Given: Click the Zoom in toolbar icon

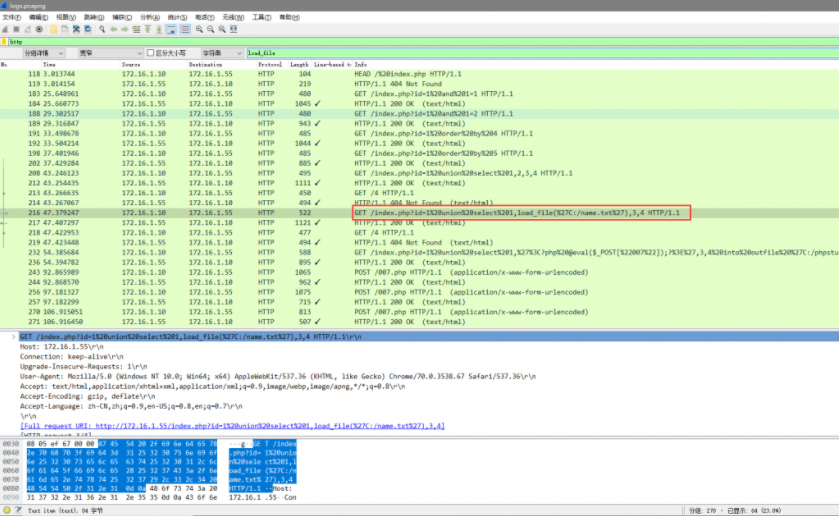Looking at the screenshot, I should point(199,29).
